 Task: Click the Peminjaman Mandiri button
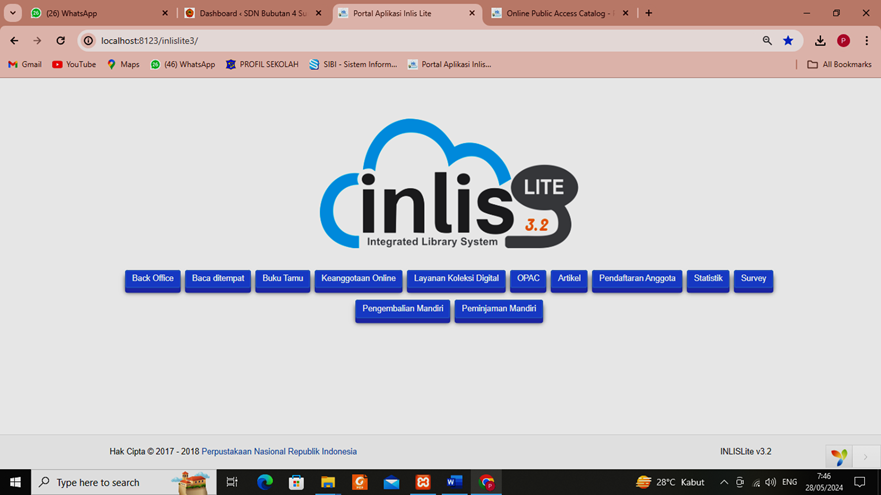coord(498,309)
